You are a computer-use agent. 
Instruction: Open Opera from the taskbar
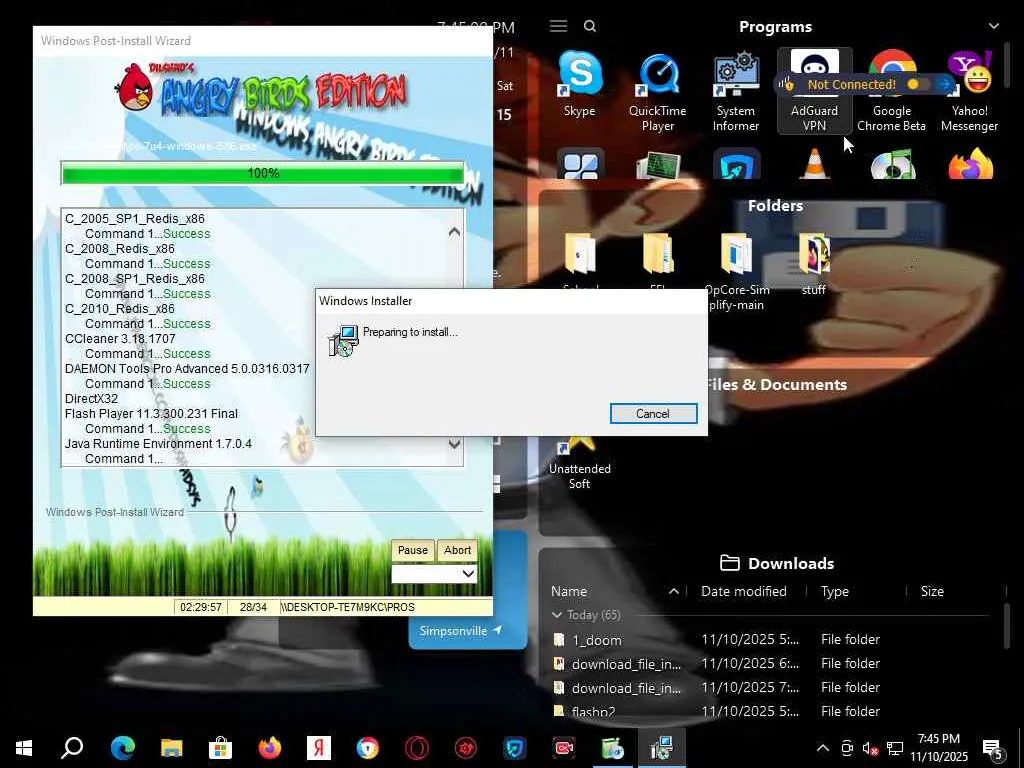pyautogui.click(x=417, y=747)
